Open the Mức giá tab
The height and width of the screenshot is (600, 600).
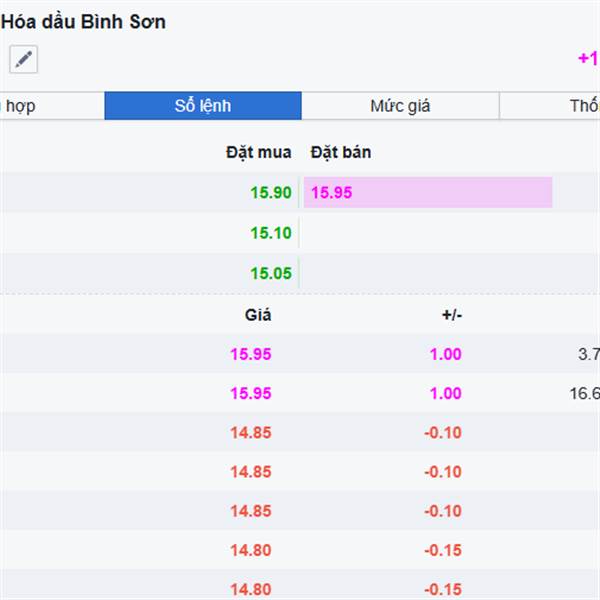click(x=400, y=106)
